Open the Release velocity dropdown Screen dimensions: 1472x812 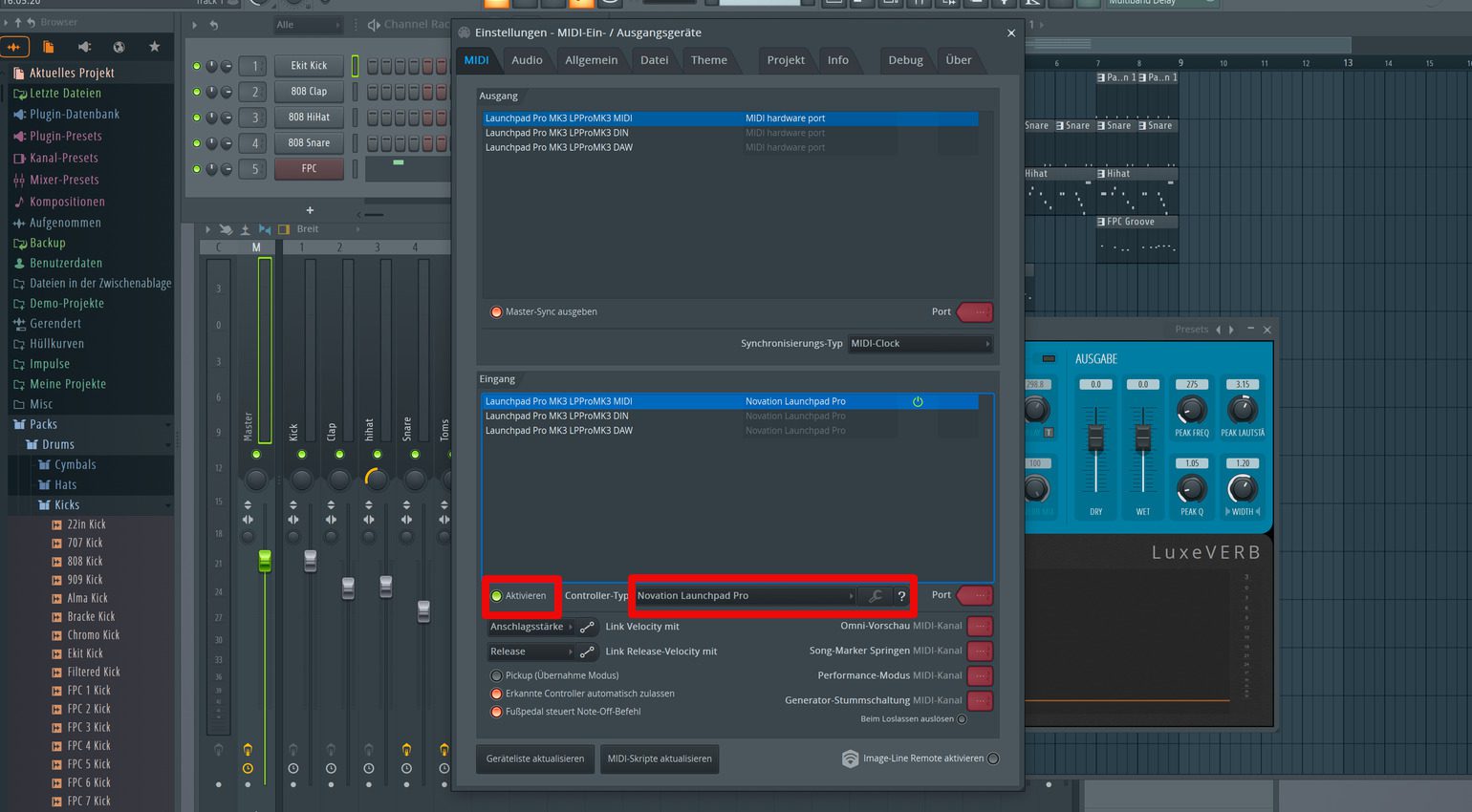point(530,652)
